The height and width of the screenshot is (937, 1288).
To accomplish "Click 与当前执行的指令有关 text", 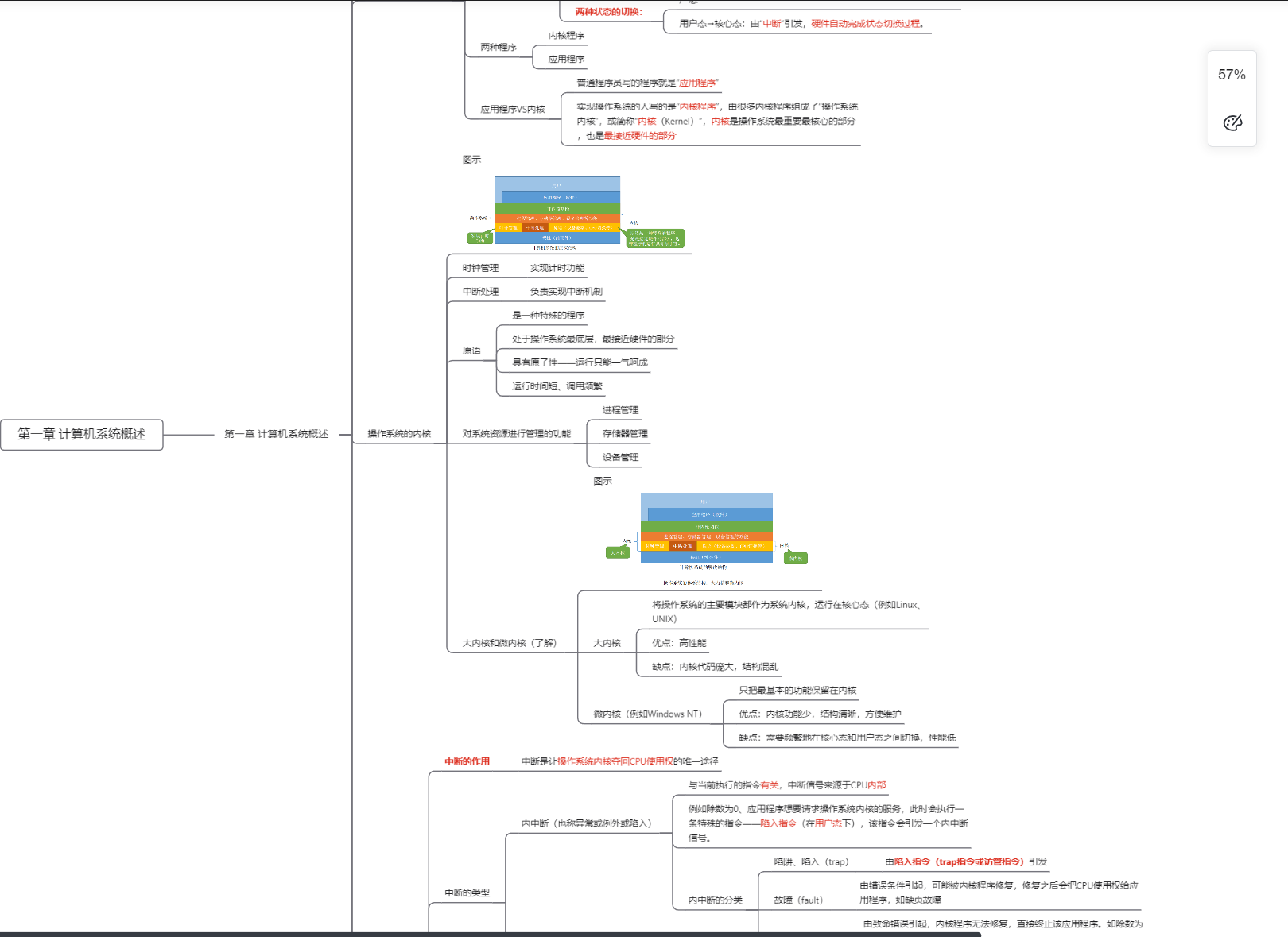I will [786, 785].
